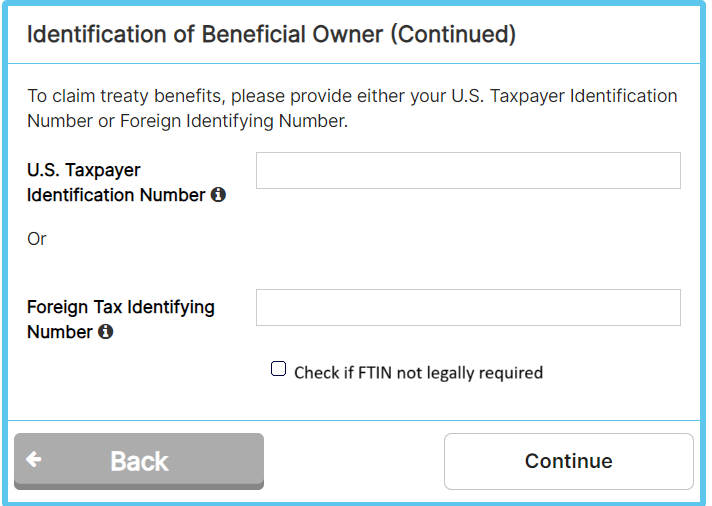This screenshot has height=506, width=712.
Task: Open info tooltip for Foreign Tax Identifying Number
Action: (x=105, y=332)
